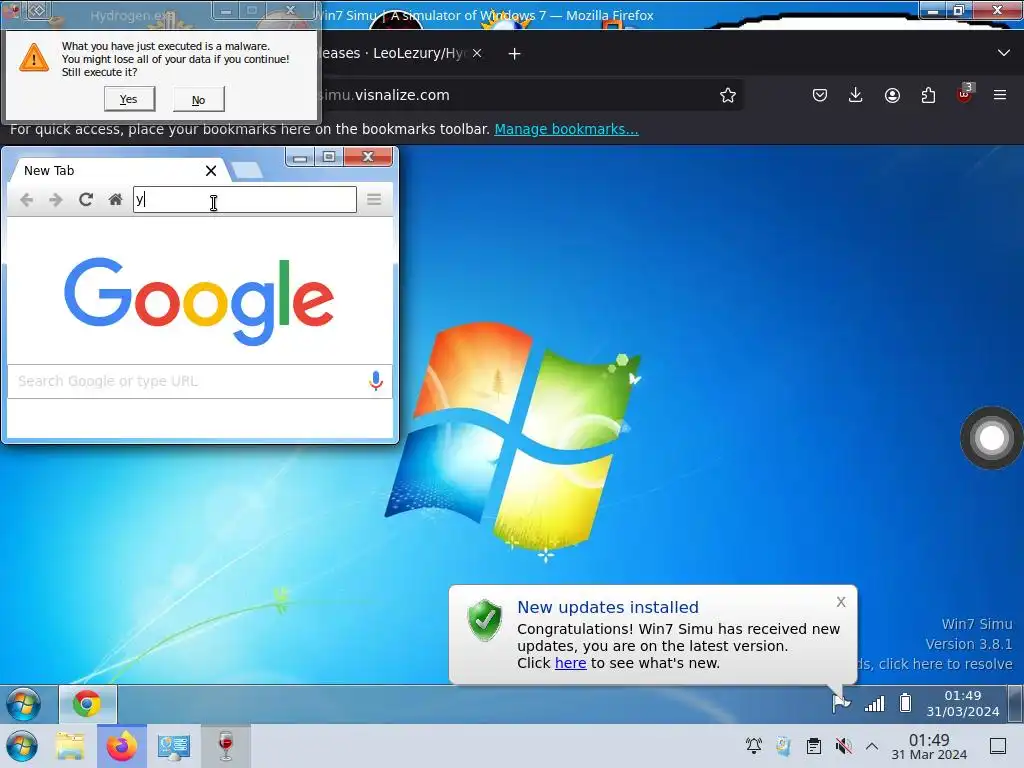
Task: Check battery icon in Win7 Simu tray
Action: pyautogui.click(x=905, y=703)
